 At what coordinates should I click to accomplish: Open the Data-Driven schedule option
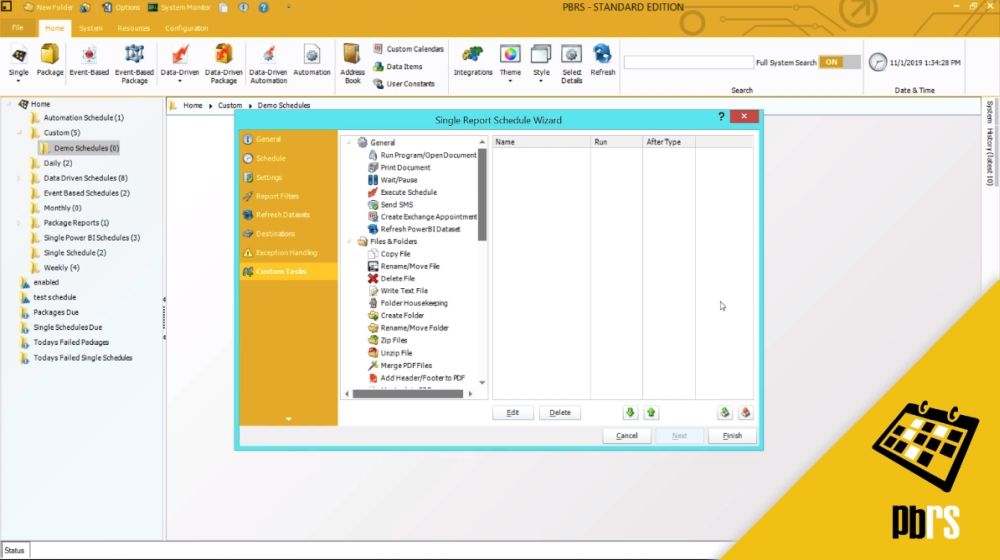[180, 63]
